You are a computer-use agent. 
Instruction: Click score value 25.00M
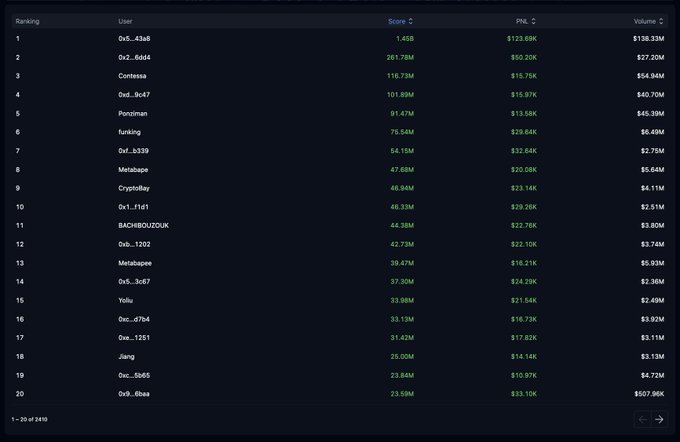[402, 357]
